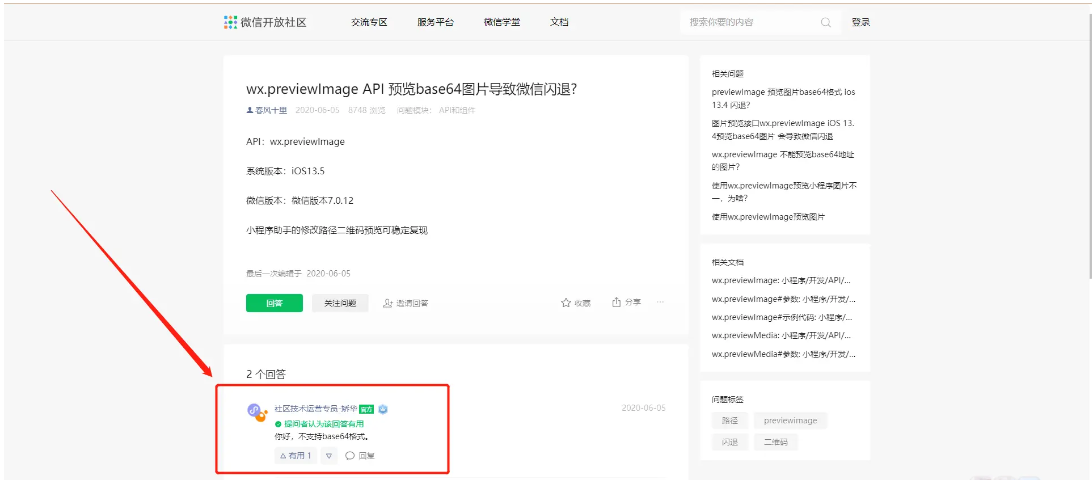Open doc wx.previewMedia: 小程序/开发/API
This screenshot has height=480, width=1092.
(781, 335)
